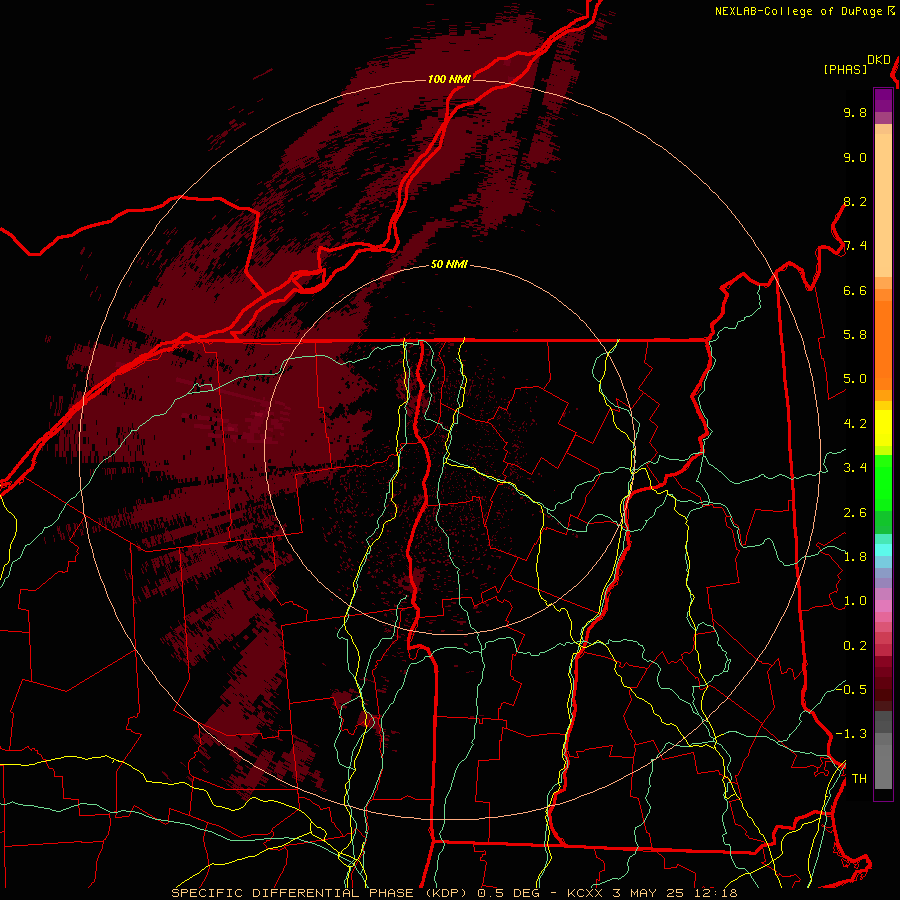
Task: Click the bright green band of the color bar
Action: coord(883,482)
